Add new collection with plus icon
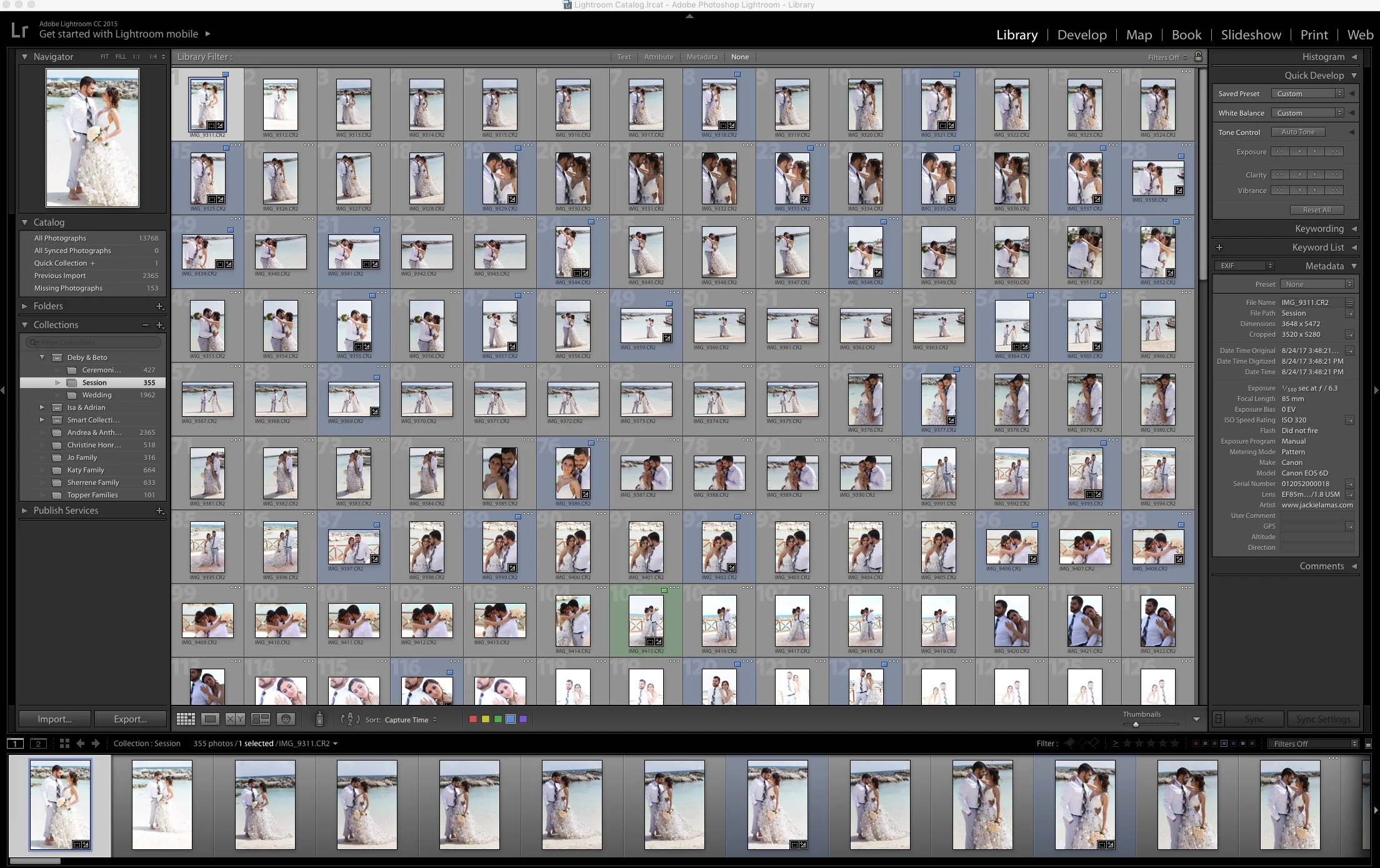 pyautogui.click(x=159, y=325)
